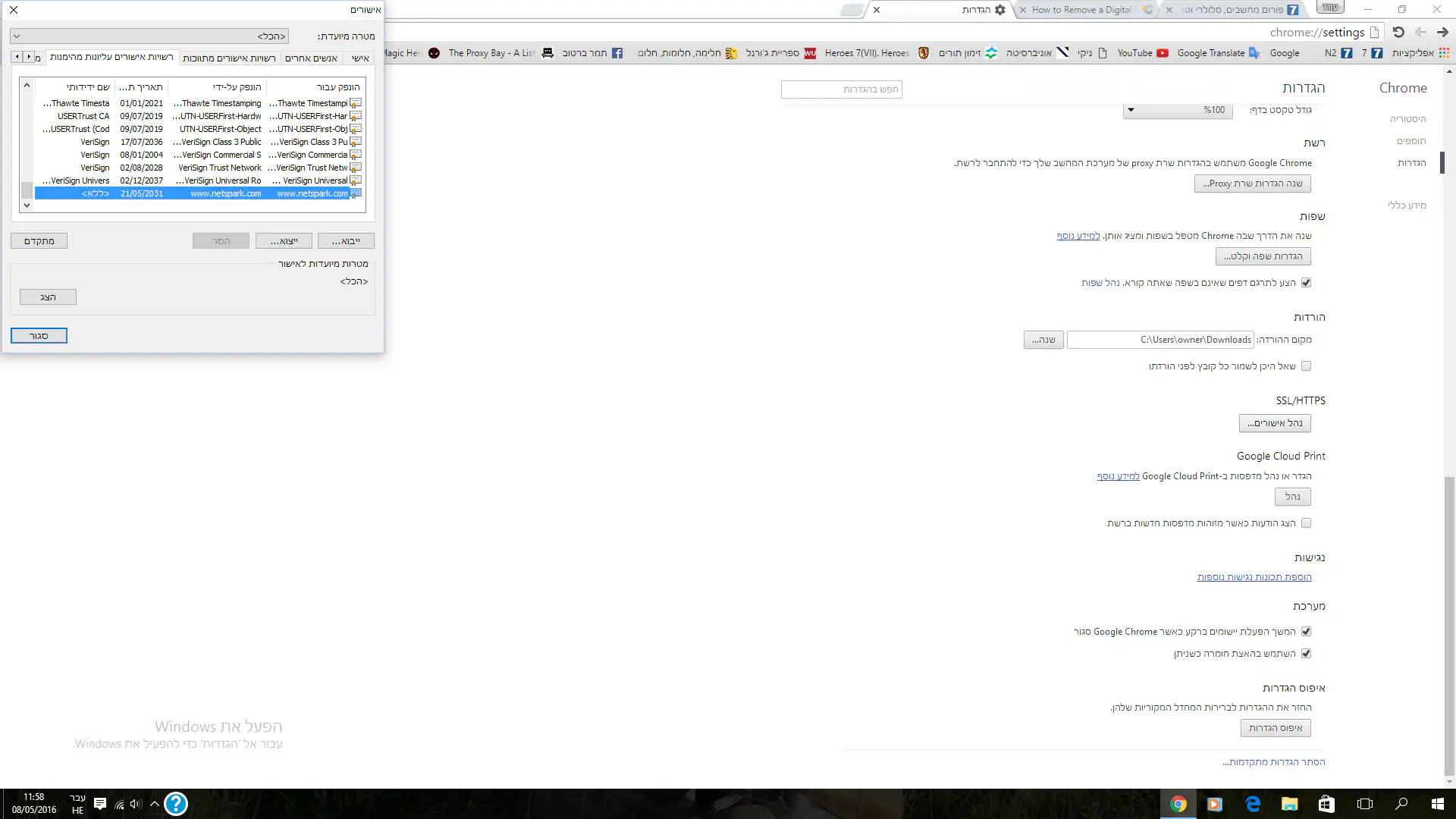The width and height of the screenshot is (1456, 819).
Task: Open the Apps grid bookmark icon
Action: (1444, 53)
